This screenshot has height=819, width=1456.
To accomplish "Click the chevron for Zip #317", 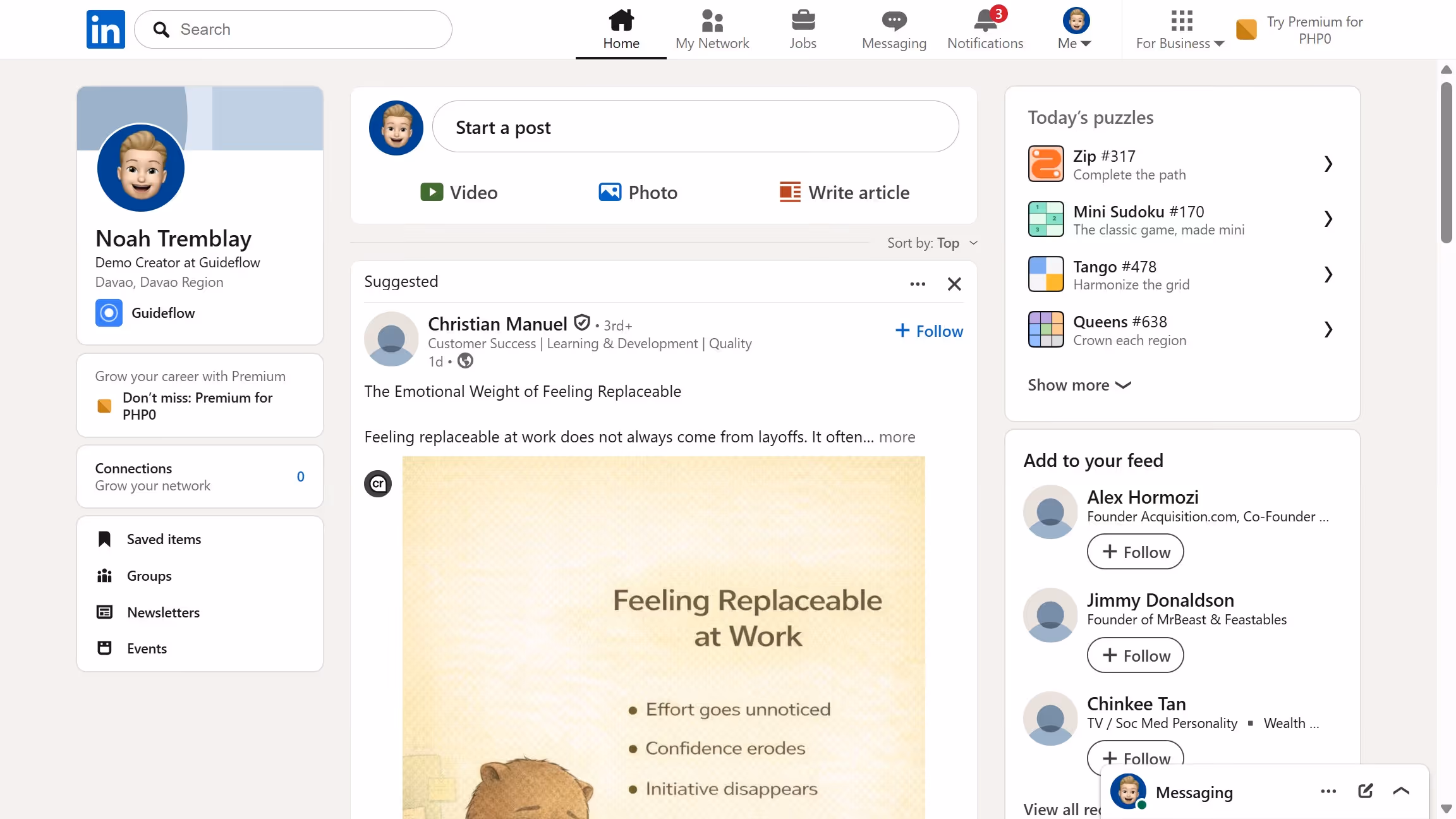I will pos(1328,164).
